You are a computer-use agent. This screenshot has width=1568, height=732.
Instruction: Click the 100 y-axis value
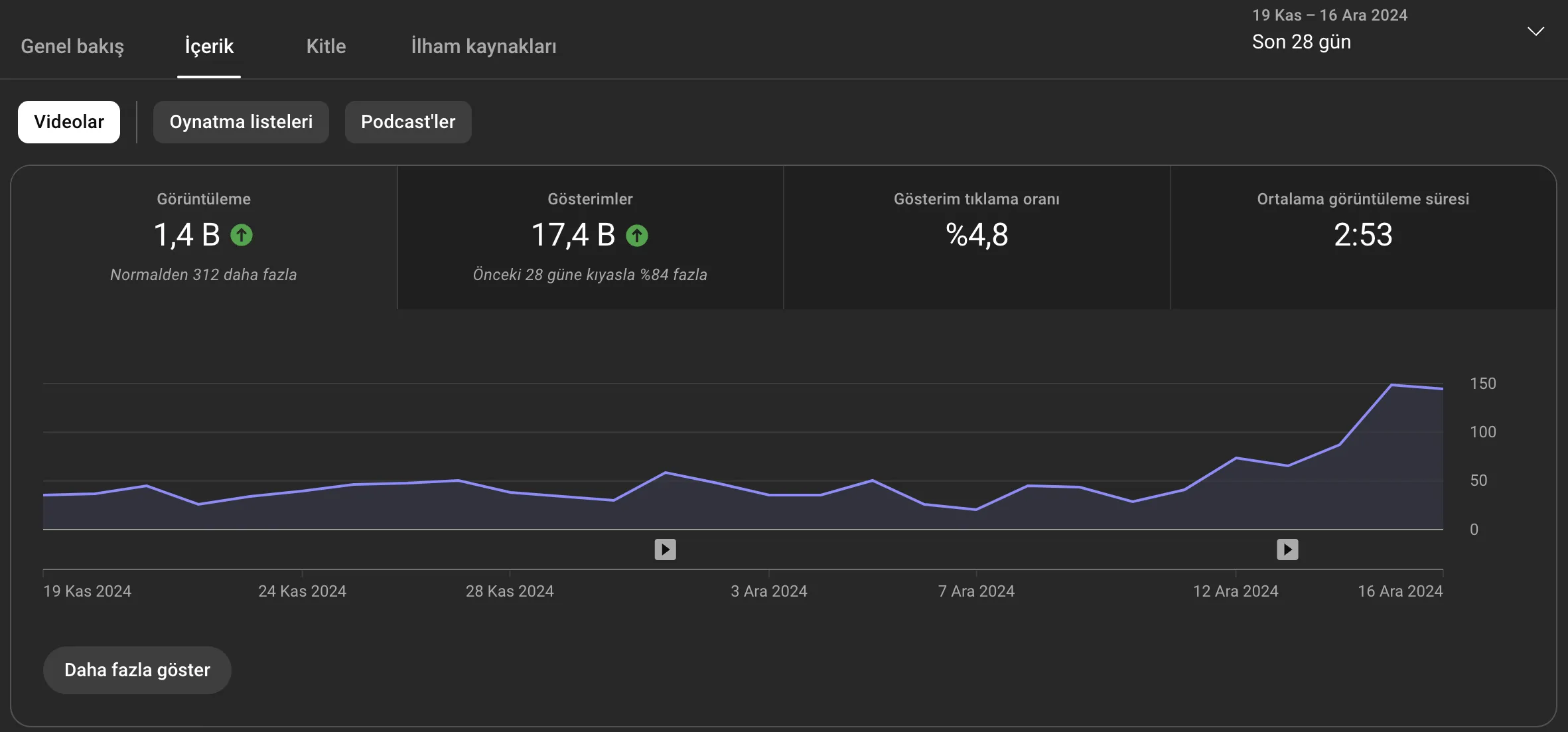pos(1483,432)
